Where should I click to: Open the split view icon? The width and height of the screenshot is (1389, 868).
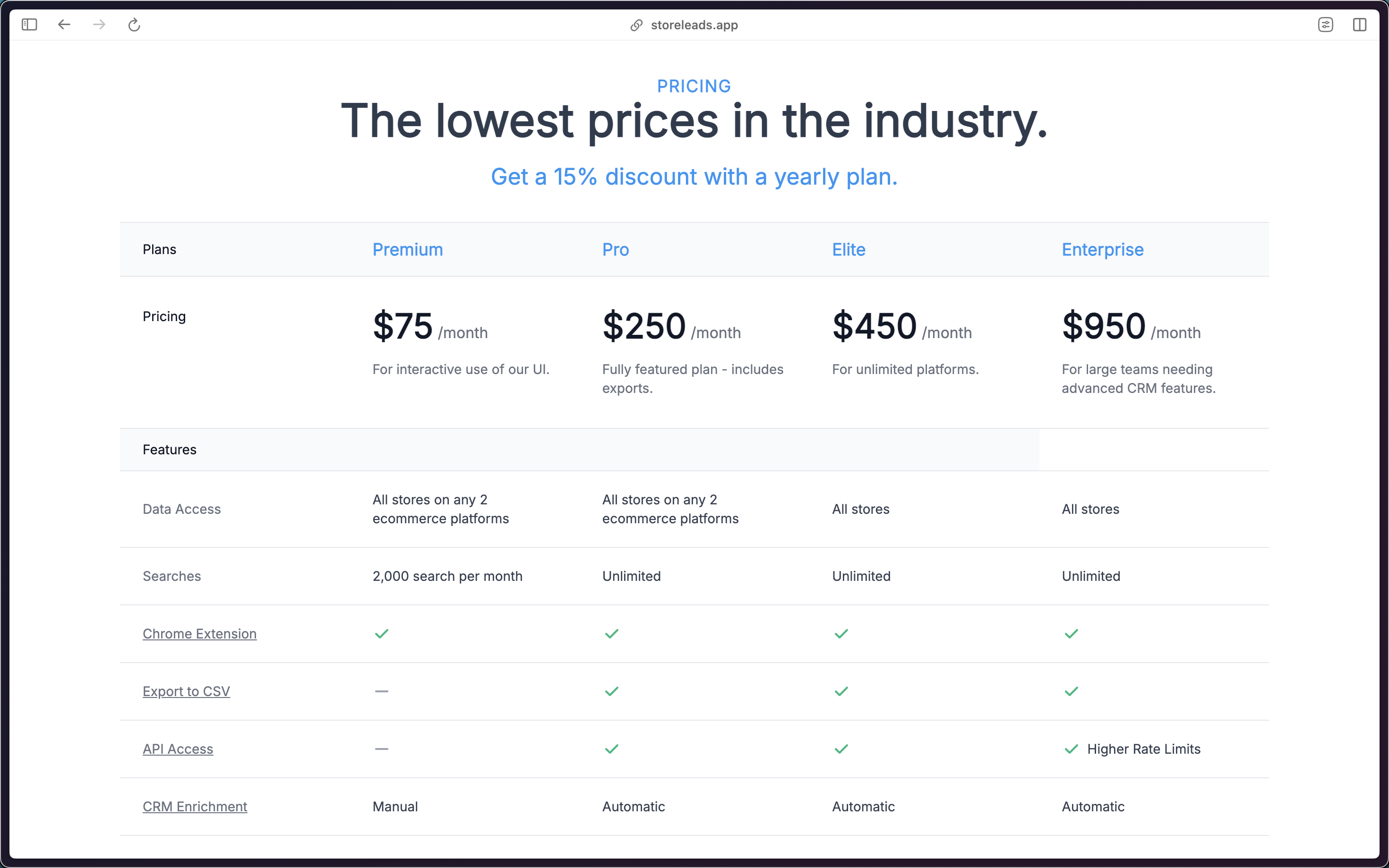tap(1360, 25)
